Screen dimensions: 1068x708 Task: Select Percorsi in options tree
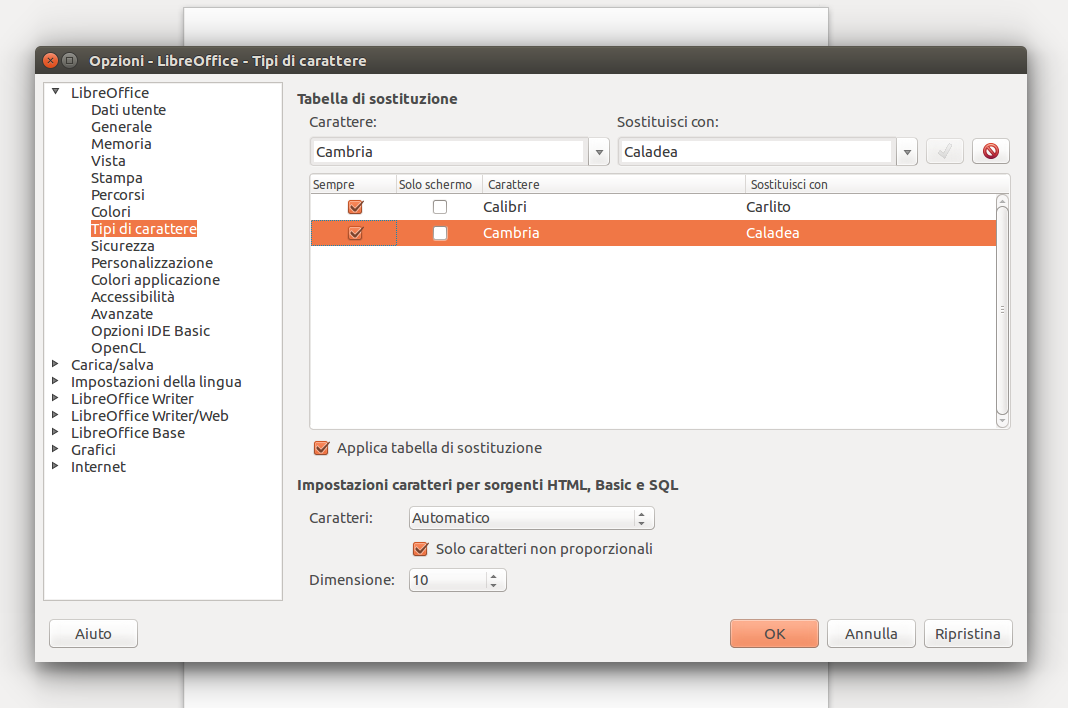pos(118,195)
